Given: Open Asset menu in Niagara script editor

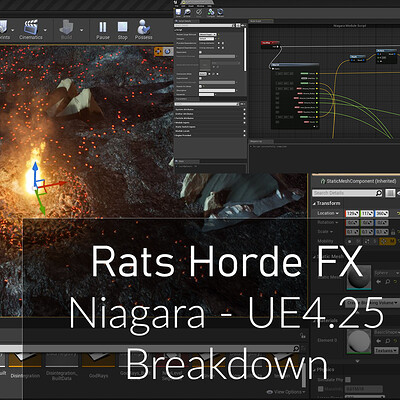Looking at the screenshot, I should tap(191, 6).
